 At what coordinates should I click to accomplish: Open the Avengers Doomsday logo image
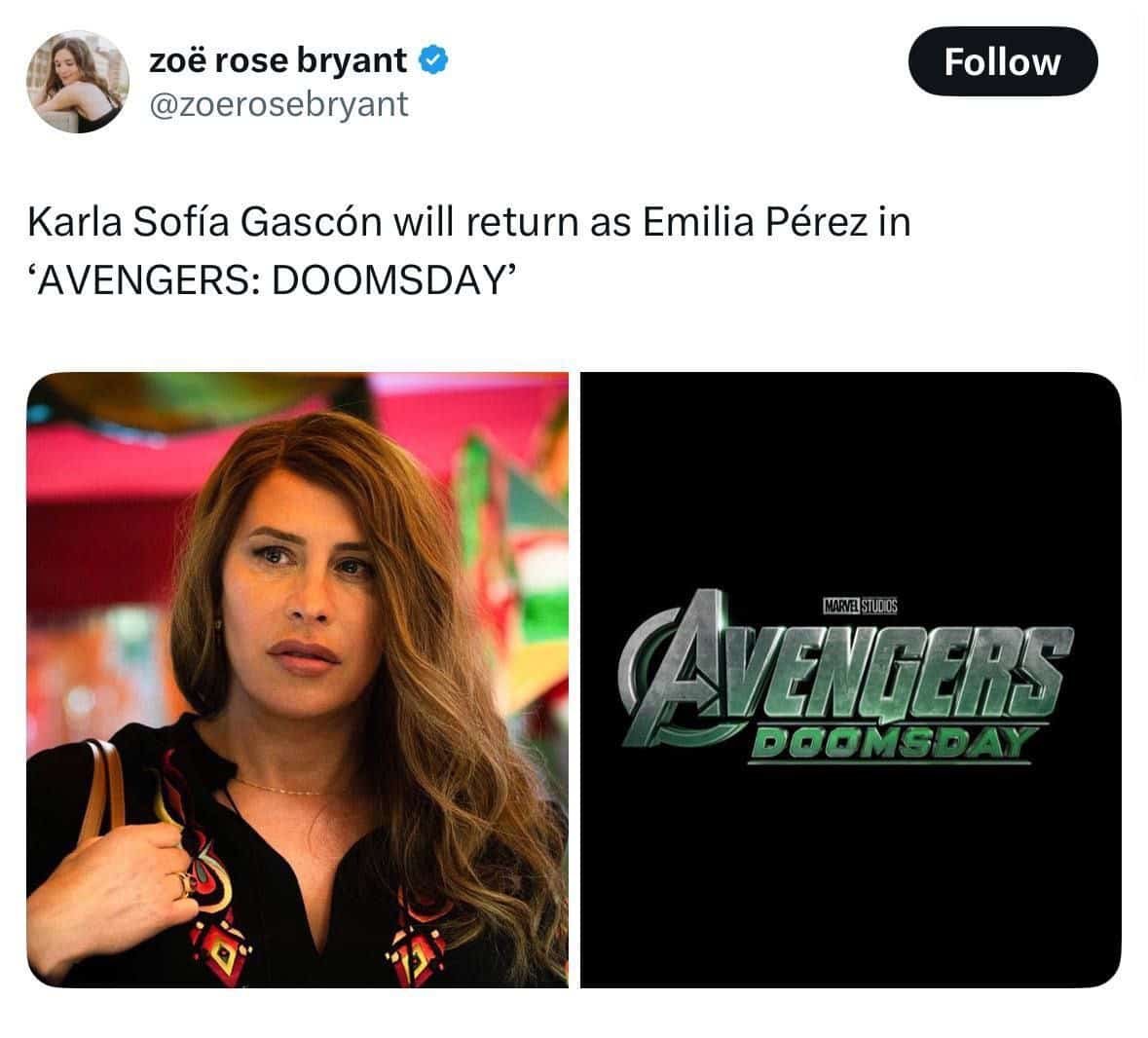(x=851, y=680)
